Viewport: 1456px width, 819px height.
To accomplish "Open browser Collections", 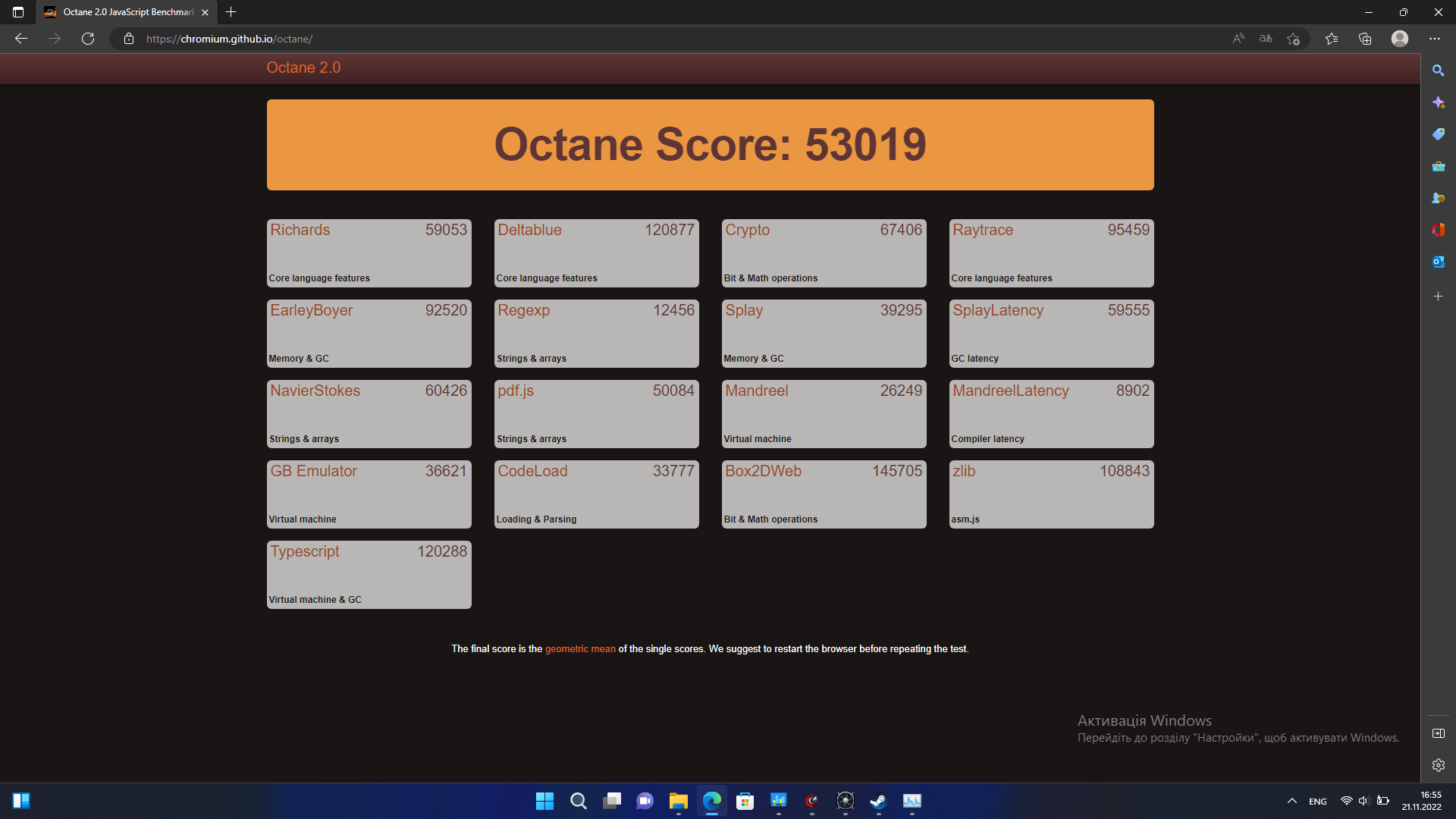I will pos(1365,39).
